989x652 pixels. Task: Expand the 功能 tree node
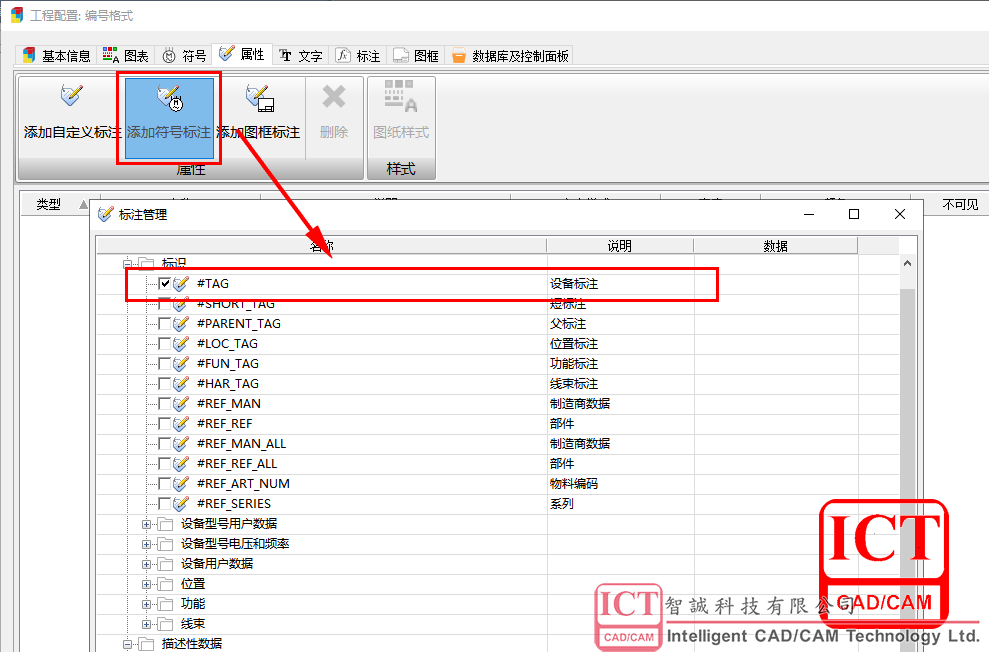146,604
